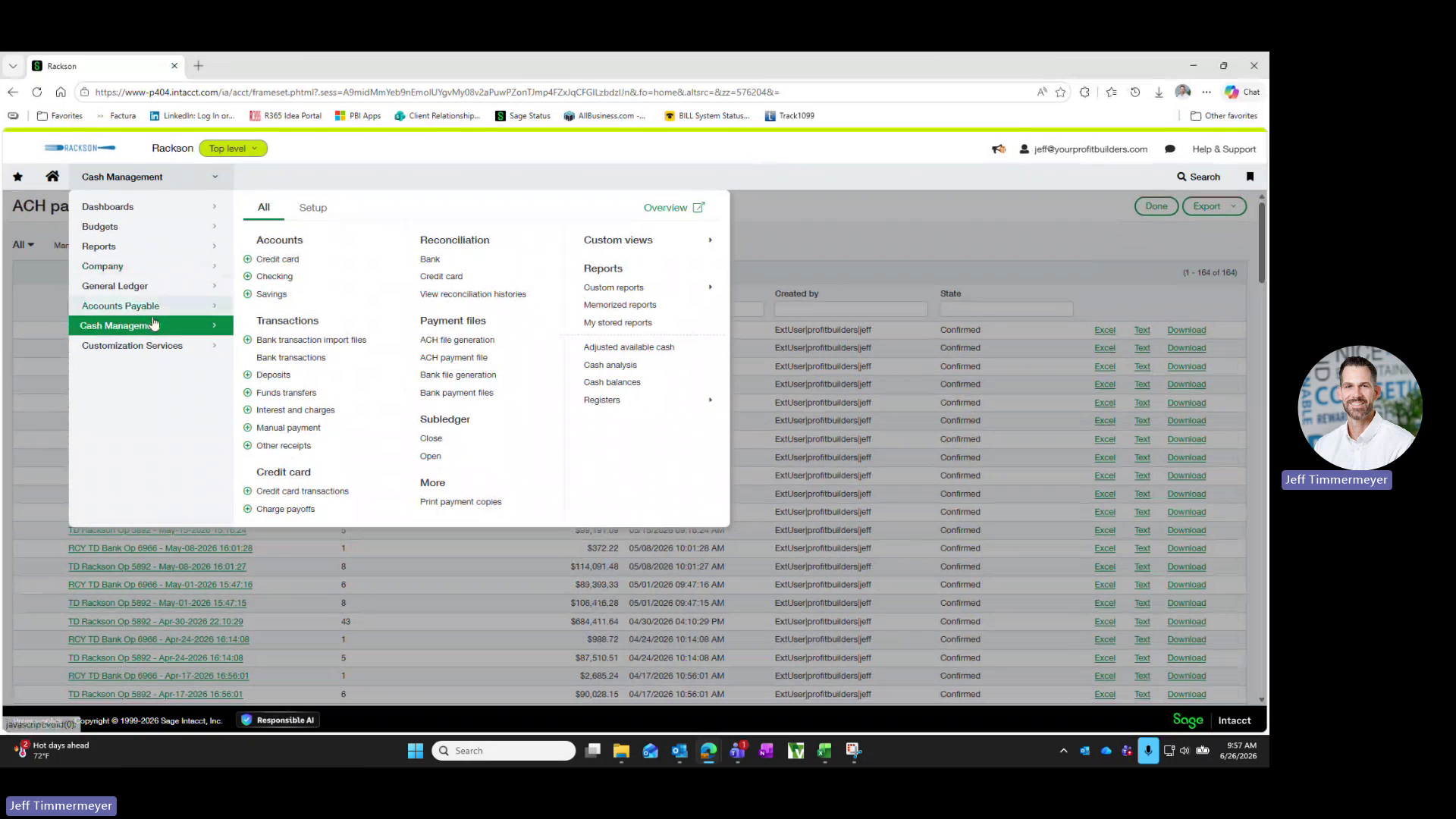Select the All tab in menu
This screenshot has width=1456, height=819.
[x=263, y=207]
